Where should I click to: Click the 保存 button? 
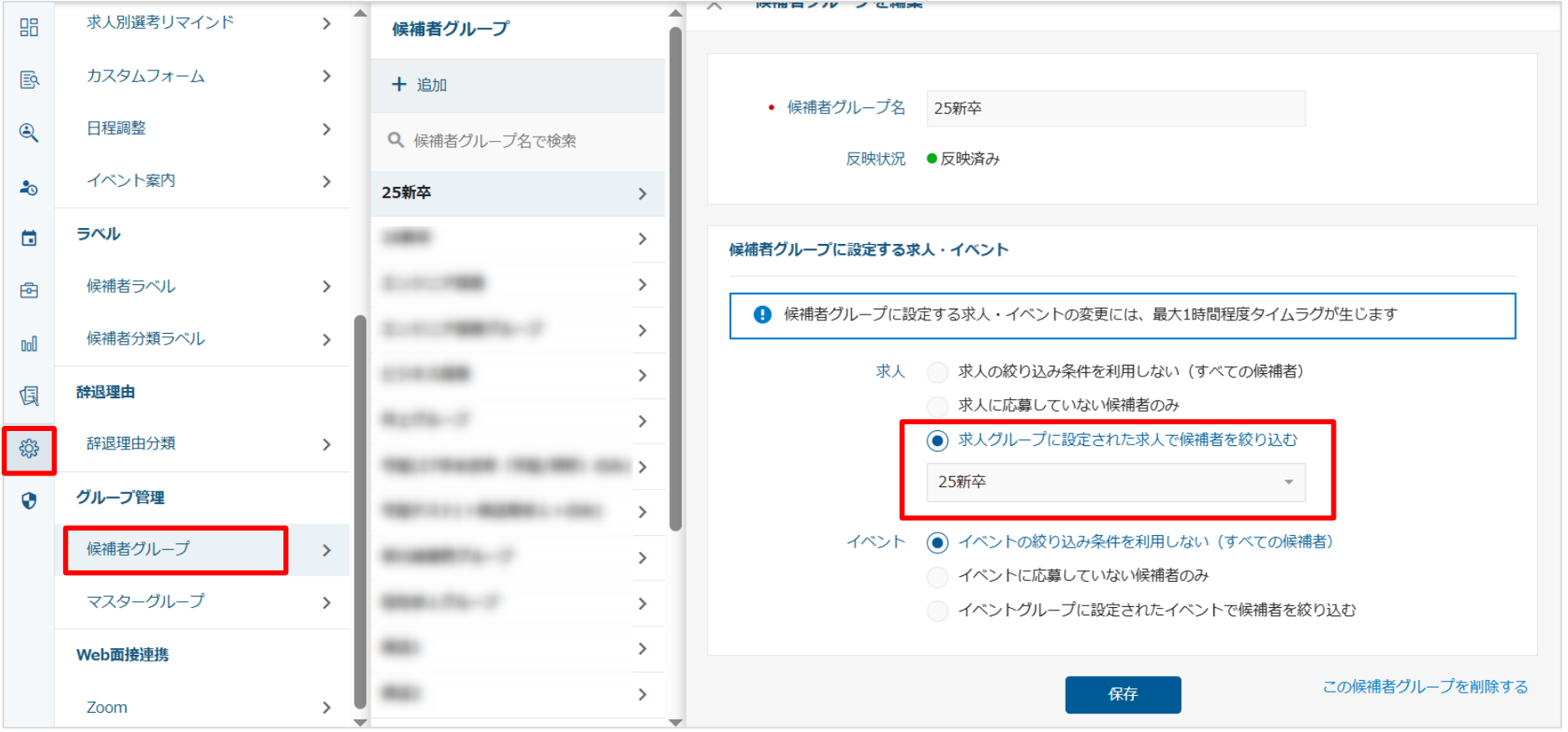click(1122, 694)
